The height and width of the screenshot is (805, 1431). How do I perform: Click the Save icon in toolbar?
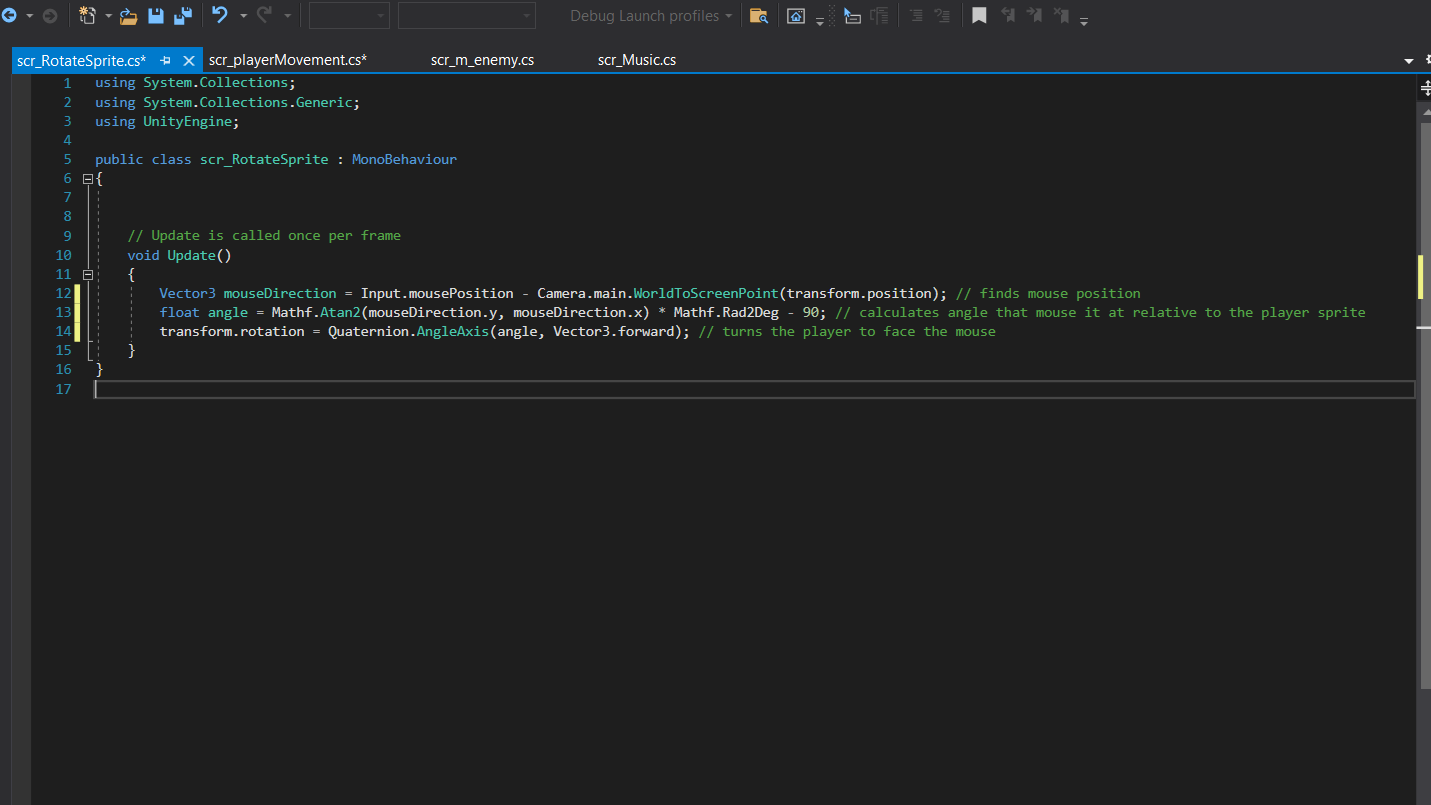156,16
